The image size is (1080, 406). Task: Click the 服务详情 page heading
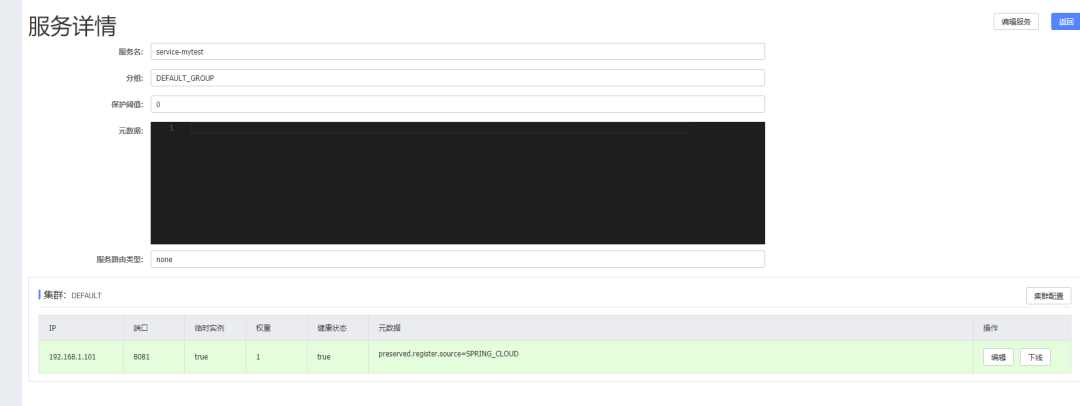pyautogui.click(x=72, y=26)
